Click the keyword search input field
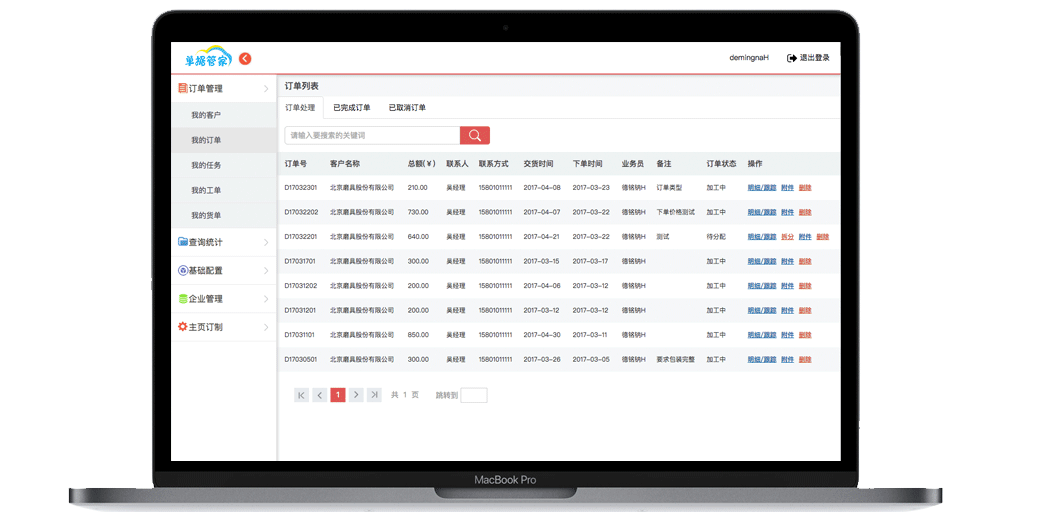 [x=372, y=135]
